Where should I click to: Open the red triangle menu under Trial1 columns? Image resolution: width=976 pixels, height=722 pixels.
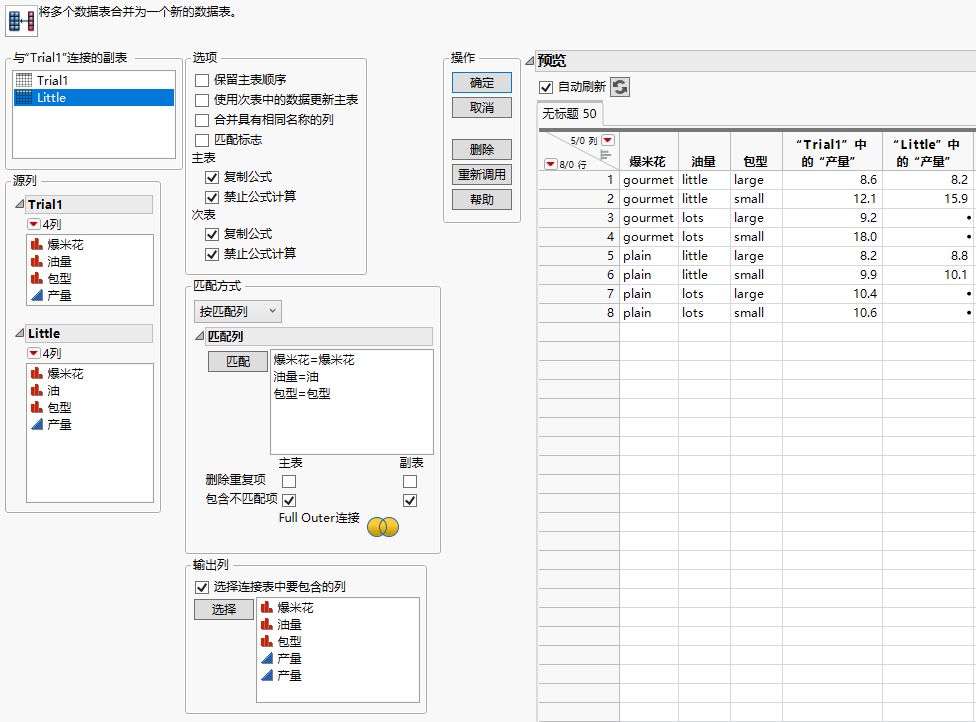click(33, 224)
